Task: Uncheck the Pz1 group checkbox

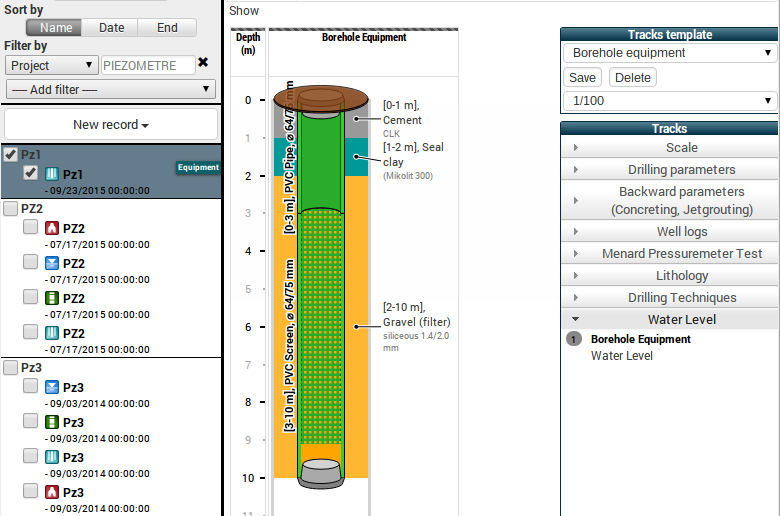Action: coord(11,155)
